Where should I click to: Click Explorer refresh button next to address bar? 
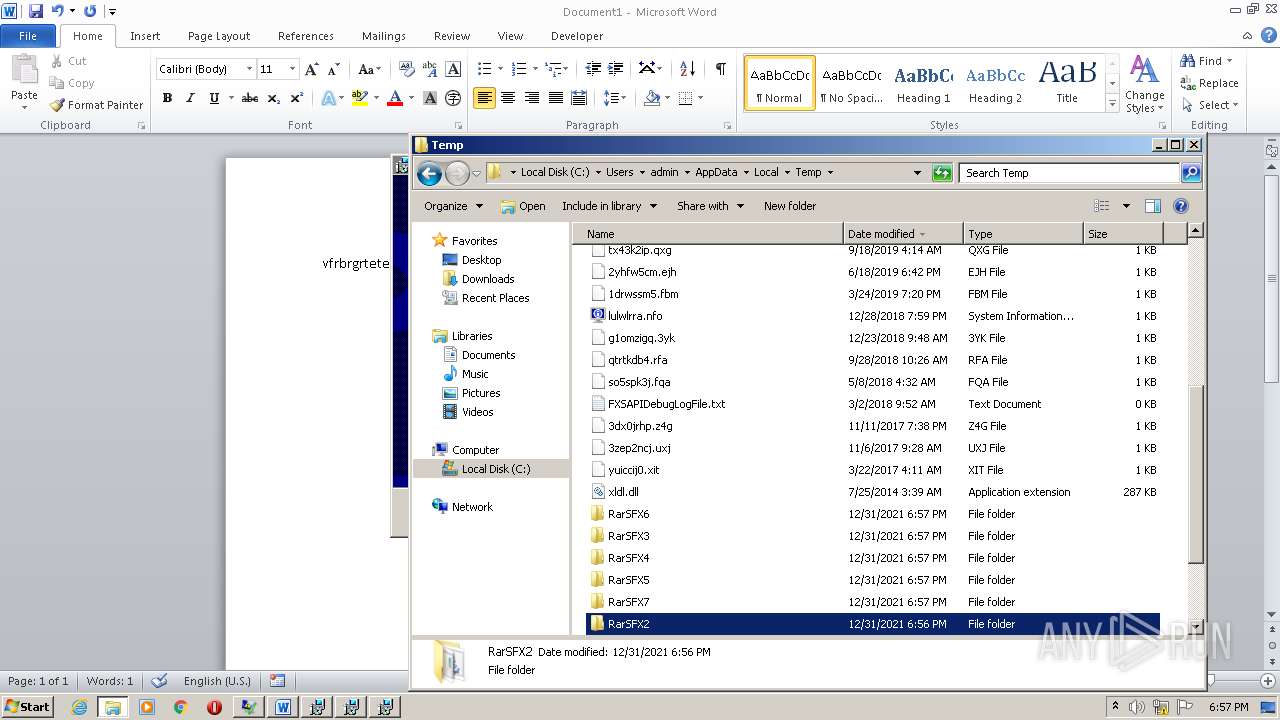(941, 173)
